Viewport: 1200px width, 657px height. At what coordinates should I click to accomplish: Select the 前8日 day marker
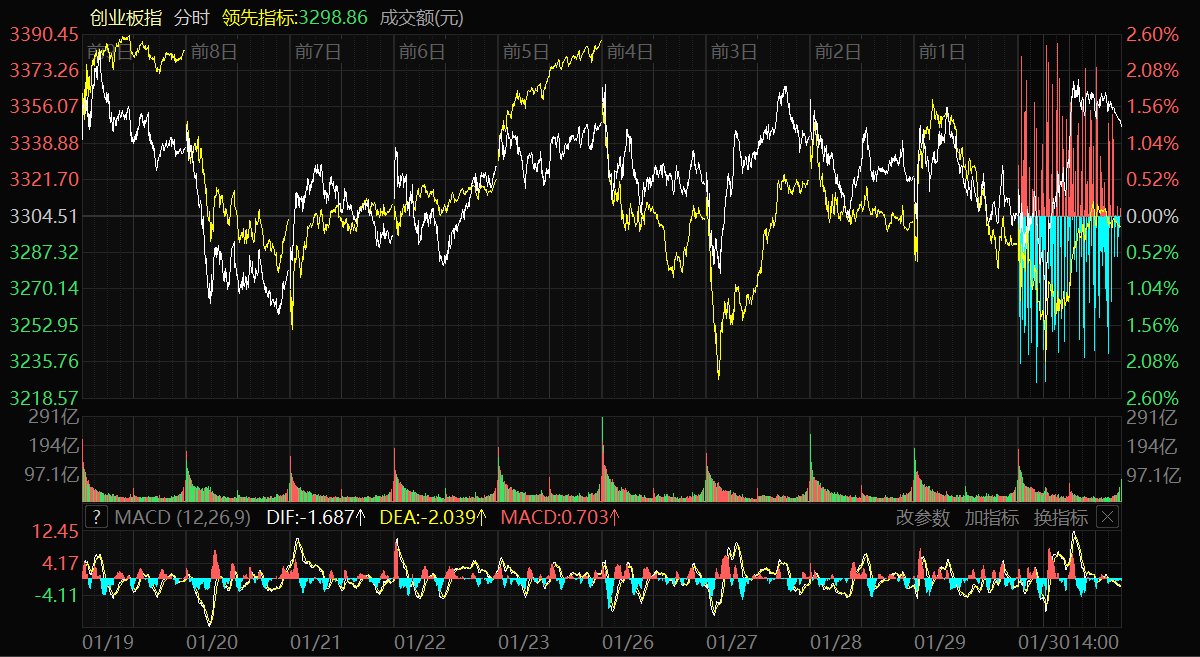pos(213,52)
